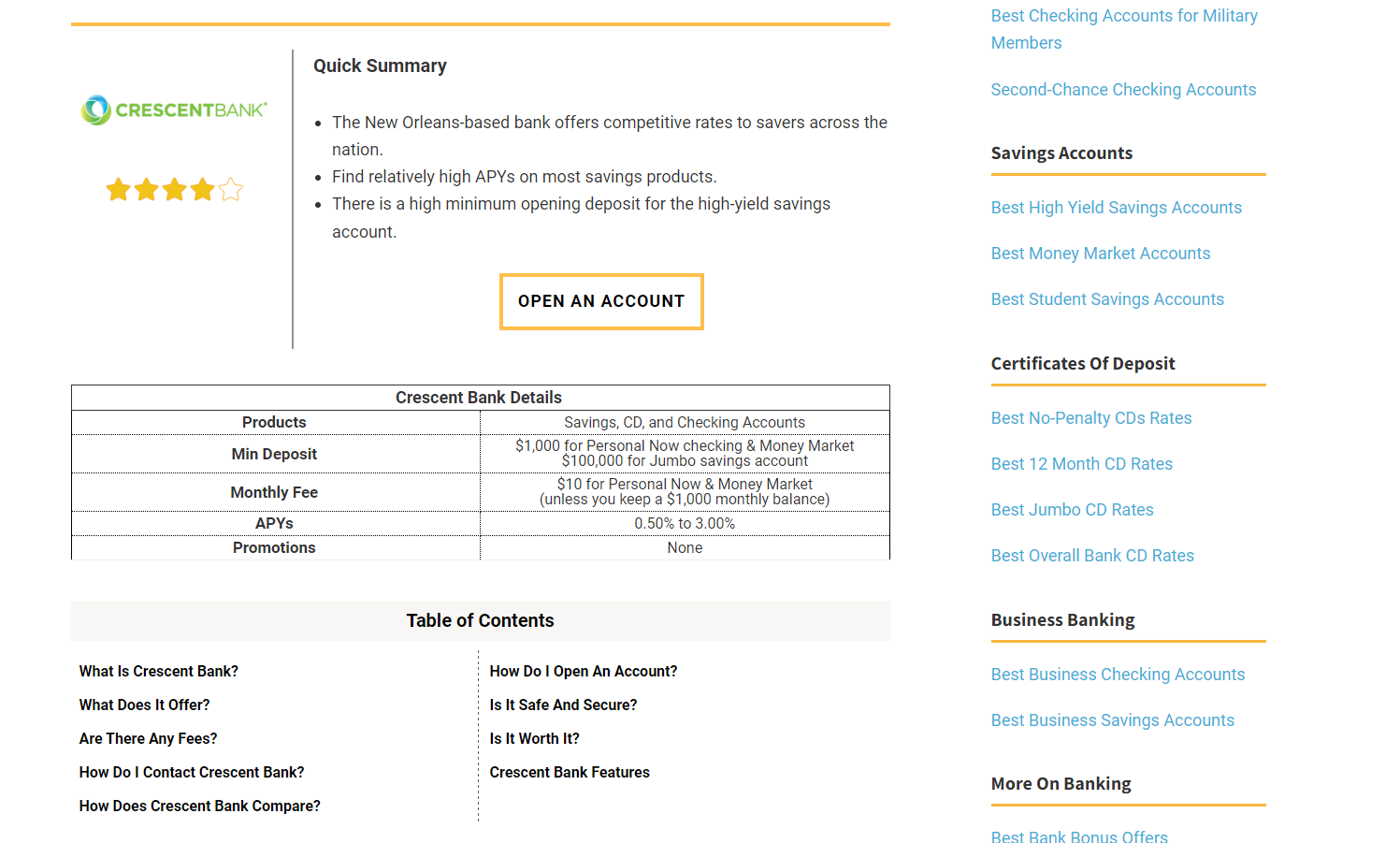This screenshot has height=843, width=1400.
Task: Click the bullet about relatively high APYs
Action: coord(524,177)
